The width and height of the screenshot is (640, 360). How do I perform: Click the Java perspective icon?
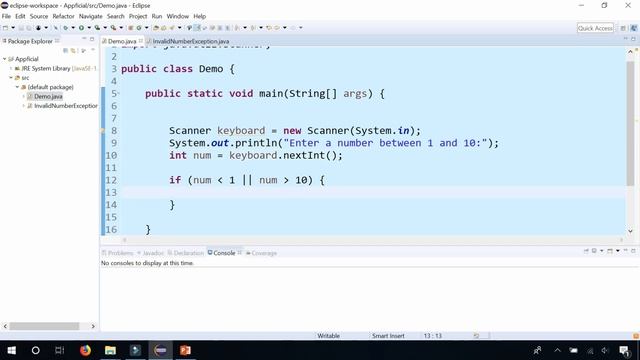coord(633,28)
